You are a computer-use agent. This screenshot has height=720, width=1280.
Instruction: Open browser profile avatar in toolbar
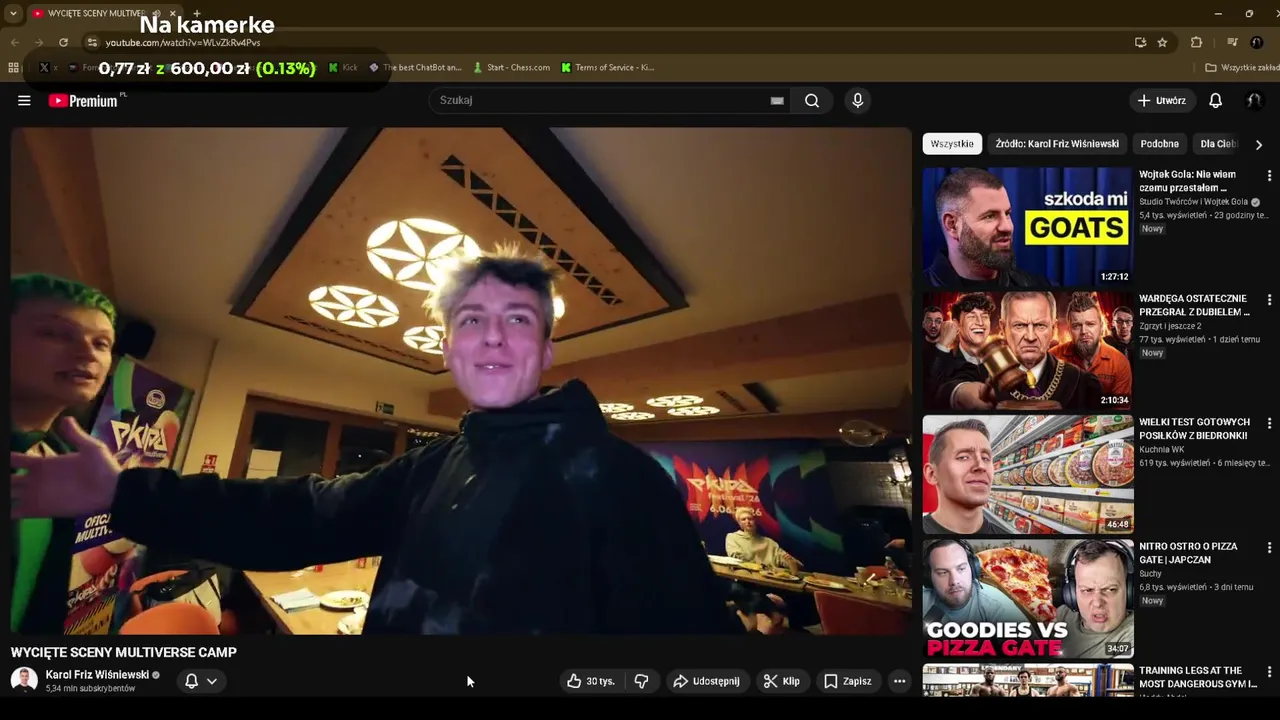coord(1257,42)
